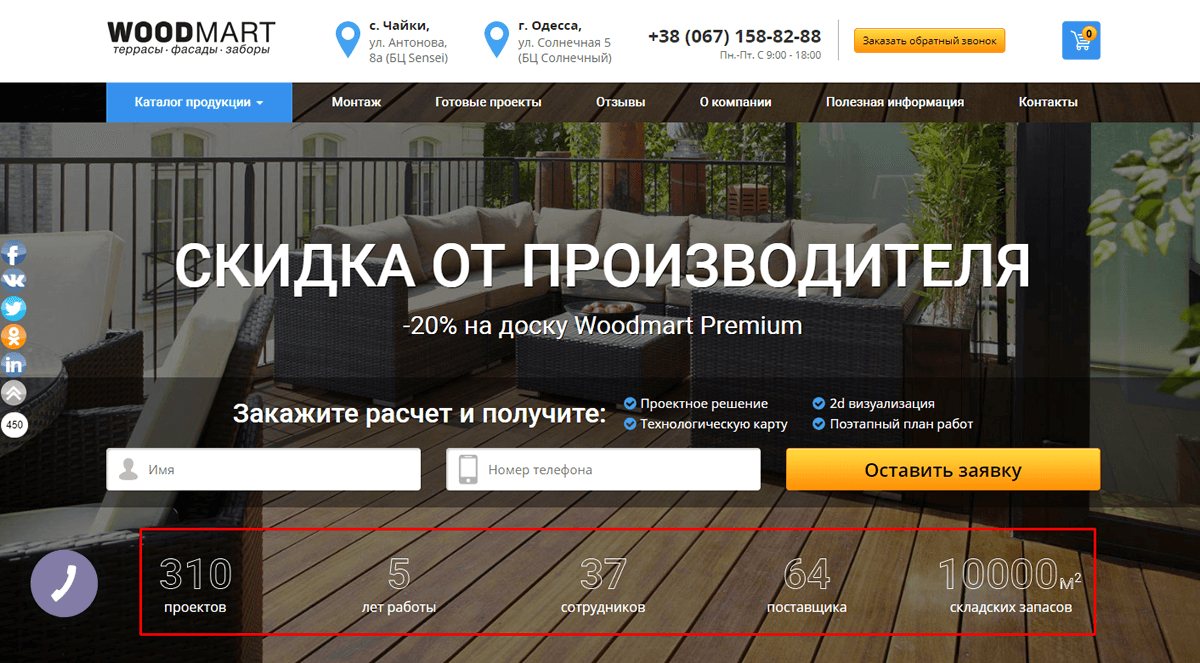1200x663 pixels.
Task: Focus the Номер телефона input field
Action: coord(603,469)
